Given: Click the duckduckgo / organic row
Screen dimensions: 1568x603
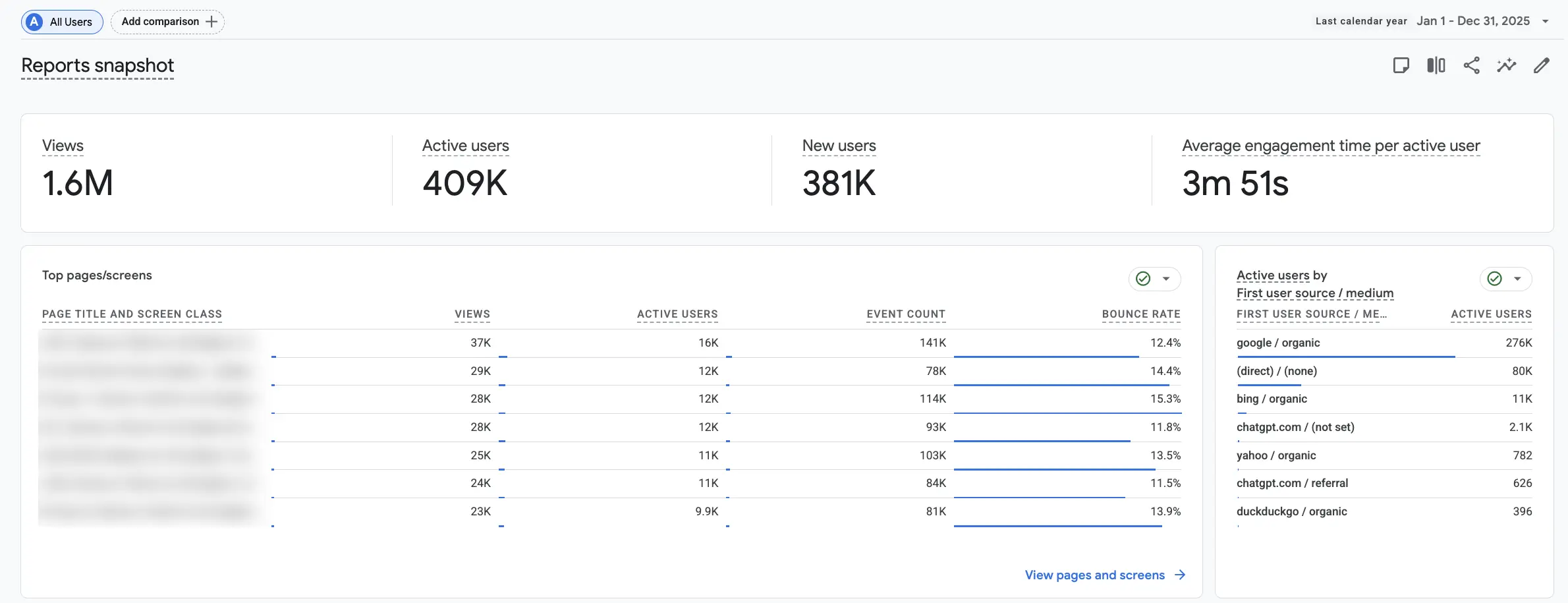Looking at the screenshot, I should (1384, 511).
